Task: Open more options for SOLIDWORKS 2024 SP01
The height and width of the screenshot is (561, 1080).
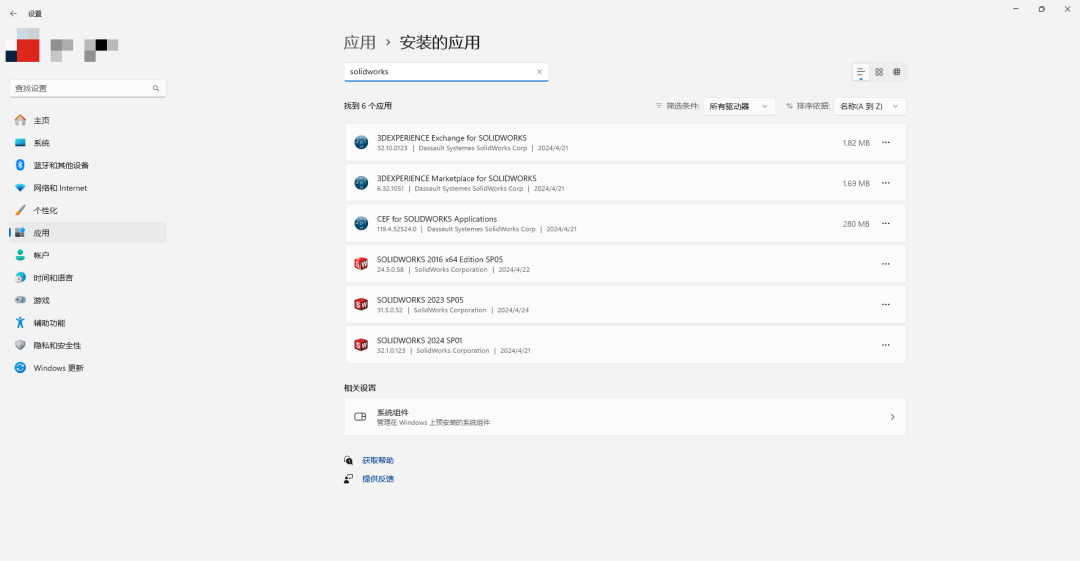Action: (886, 345)
